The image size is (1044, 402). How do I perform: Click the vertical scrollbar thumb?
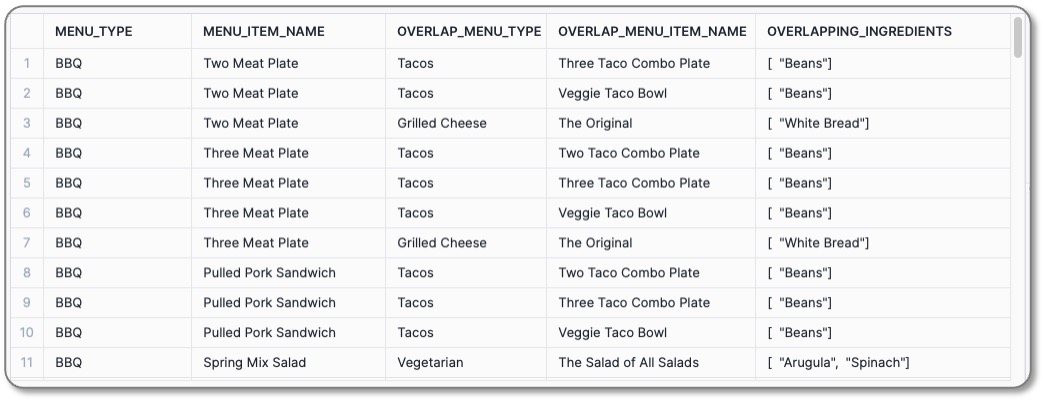(1017, 37)
